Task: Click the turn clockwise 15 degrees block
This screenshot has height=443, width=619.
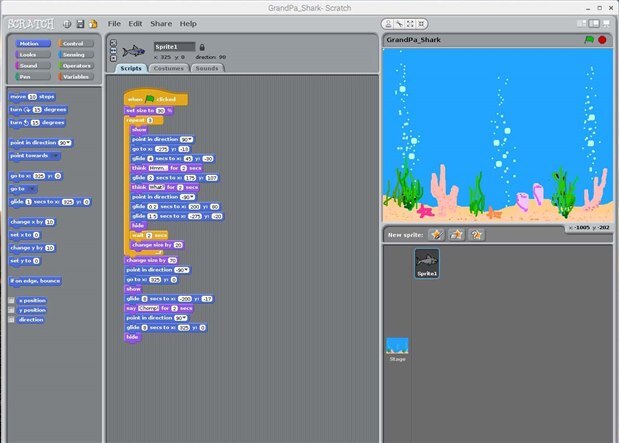Action: pyautogui.click(x=38, y=110)
